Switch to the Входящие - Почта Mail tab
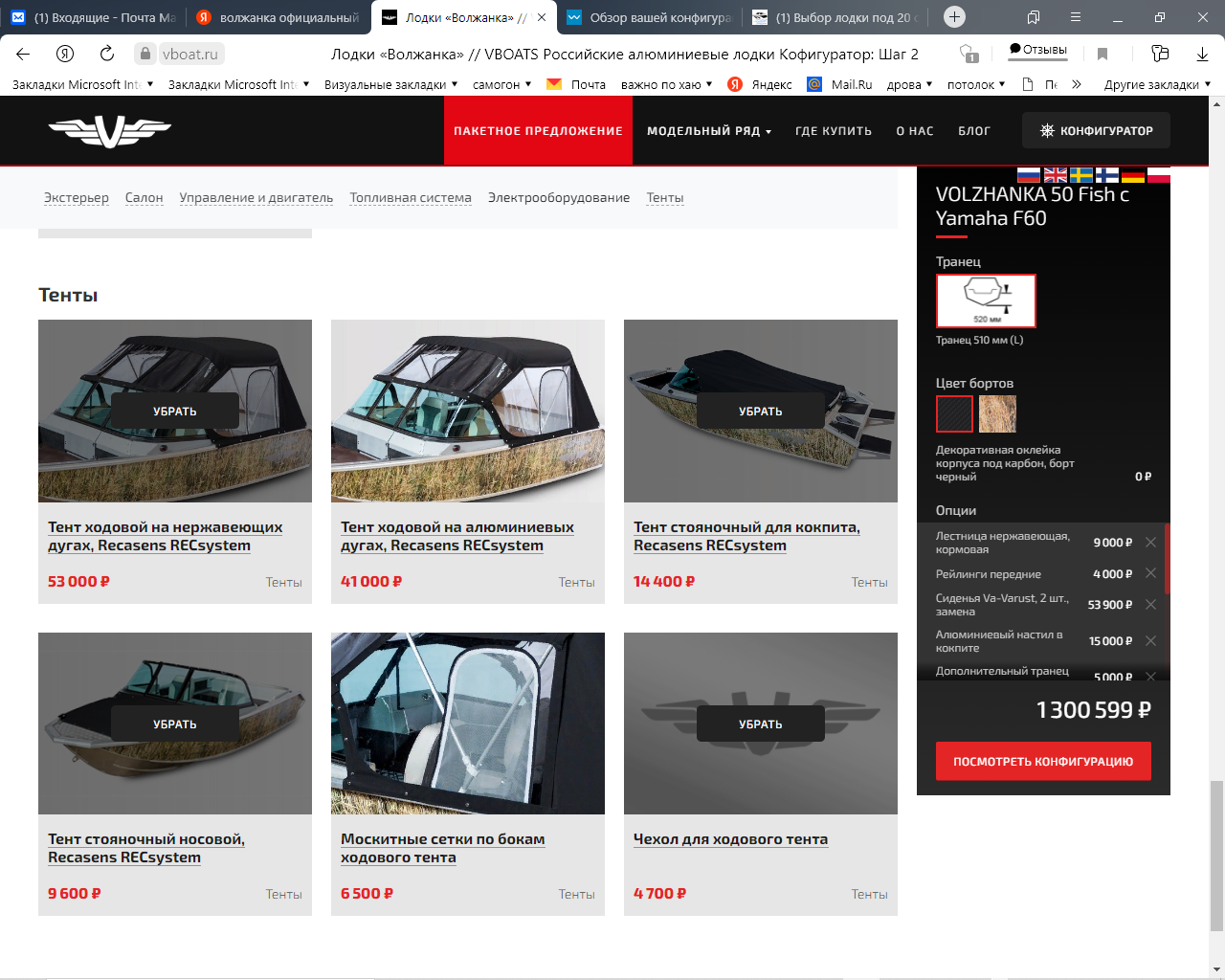Viewport: 1225px width, 980px height. [94, 17]
